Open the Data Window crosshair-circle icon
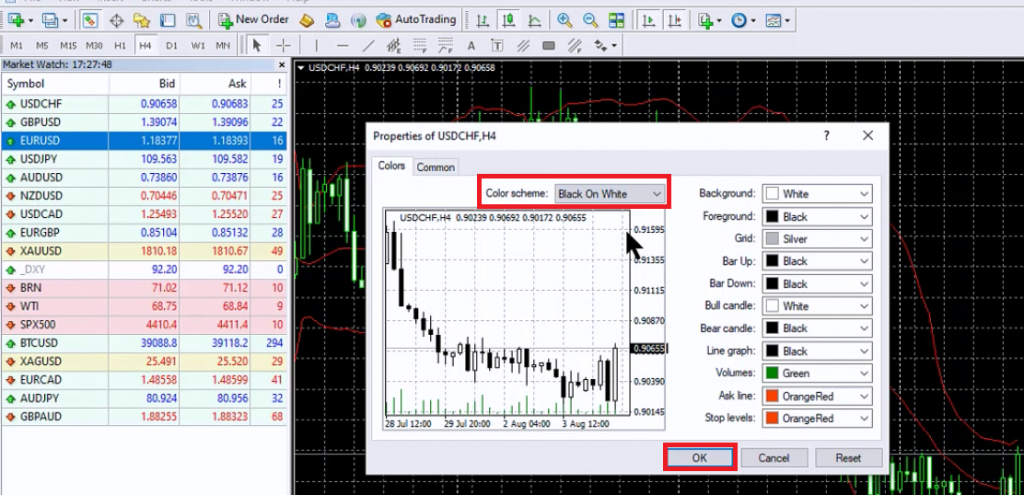Image resolution: width=1024 pixels, height=495 pixels. (x=116, y=20)
